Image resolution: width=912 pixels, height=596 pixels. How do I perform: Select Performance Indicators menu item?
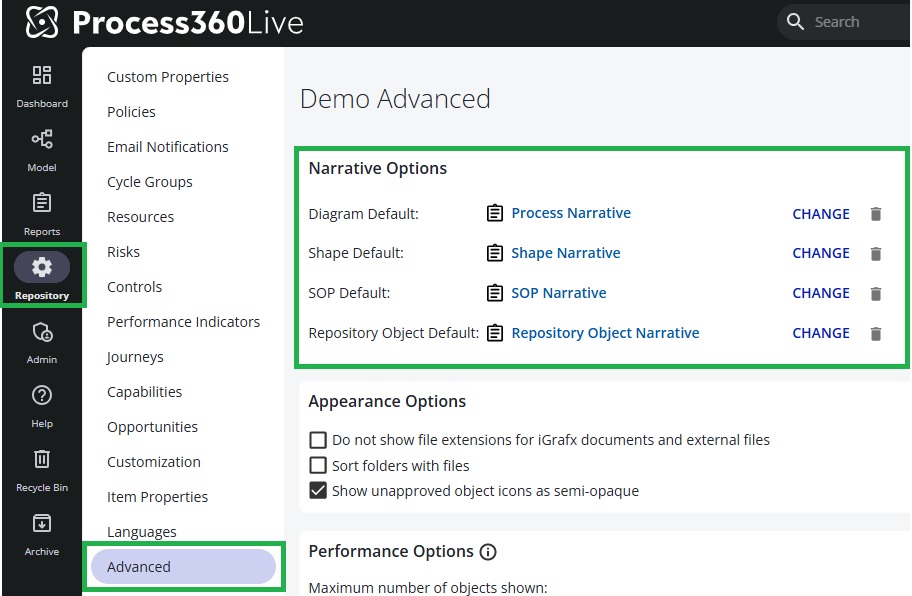[183, 322]
